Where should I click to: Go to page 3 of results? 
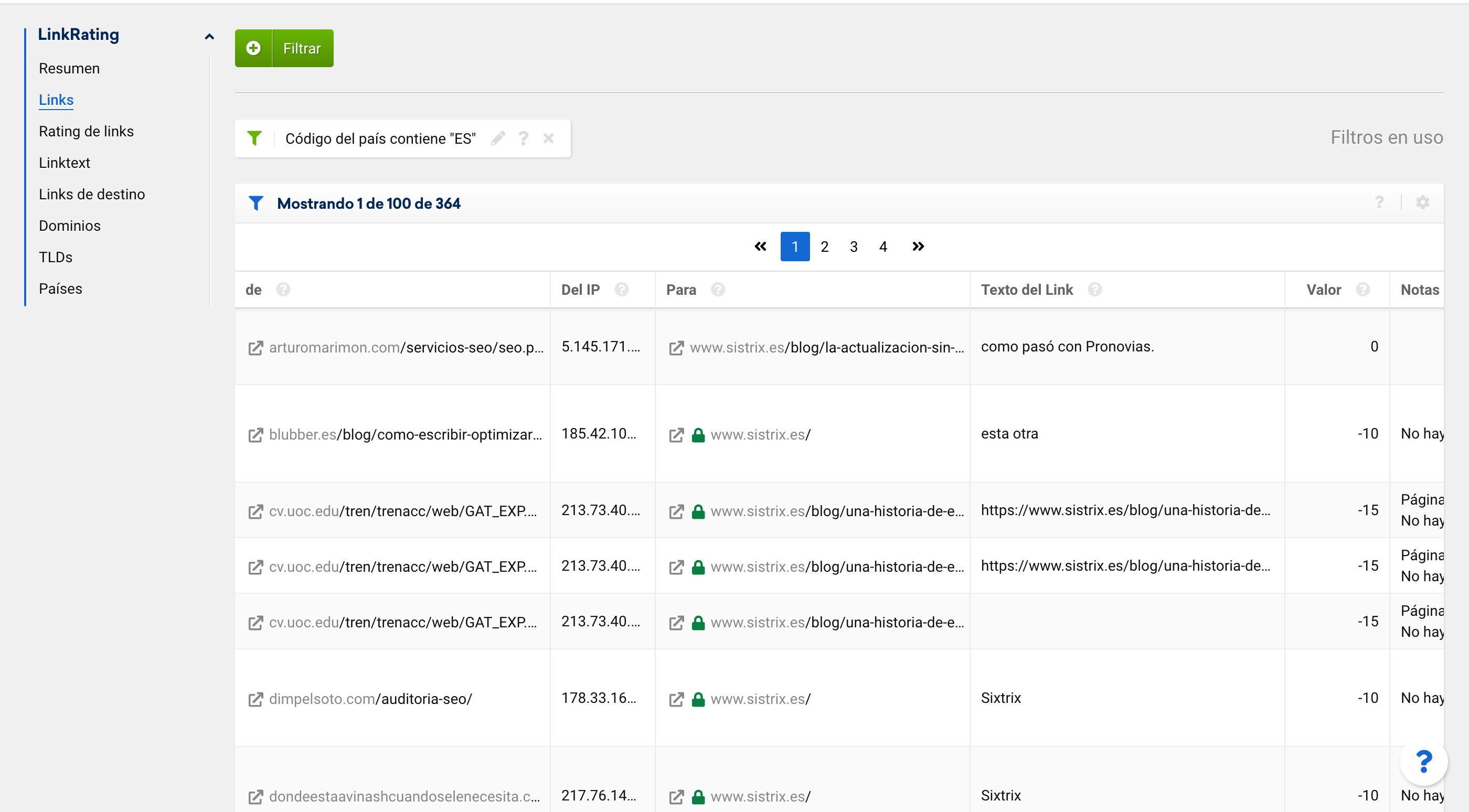click(853, 247)
